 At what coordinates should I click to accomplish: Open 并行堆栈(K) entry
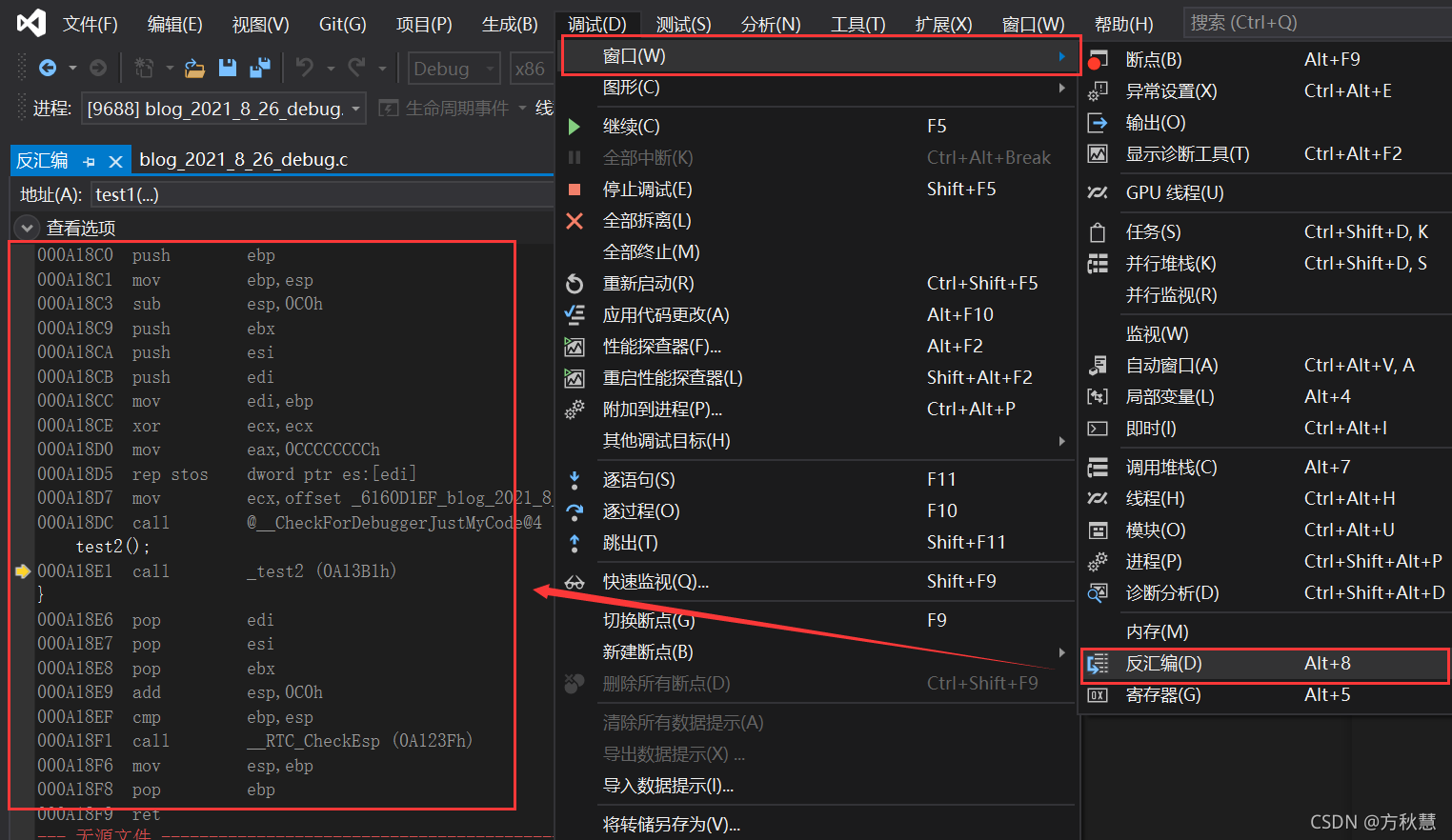pos(1266,263)
